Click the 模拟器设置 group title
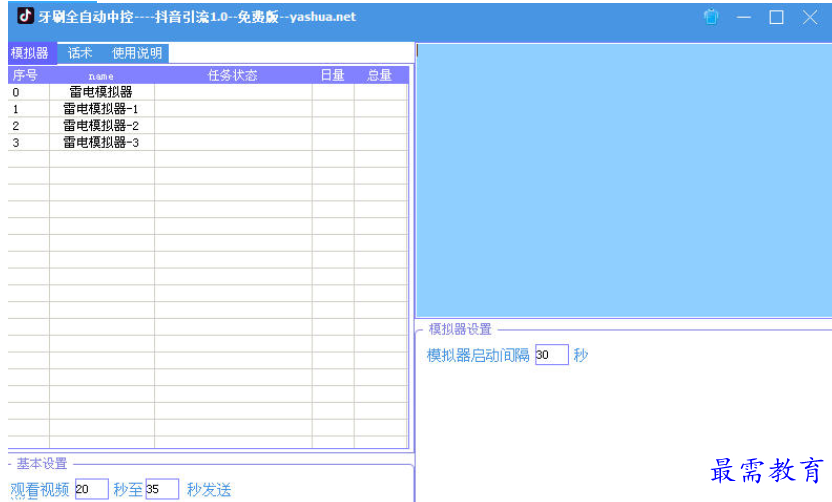 (x=460, y=329)
